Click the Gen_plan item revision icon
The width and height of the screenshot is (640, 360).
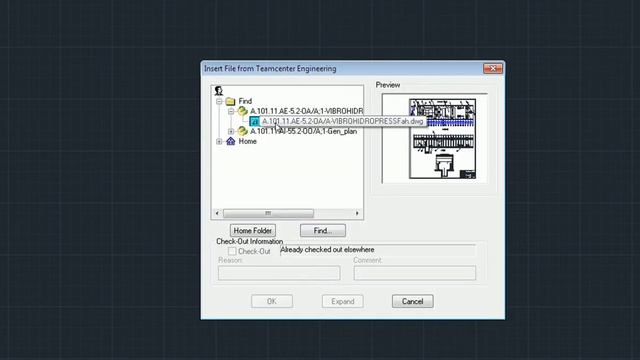coord(243,131)
